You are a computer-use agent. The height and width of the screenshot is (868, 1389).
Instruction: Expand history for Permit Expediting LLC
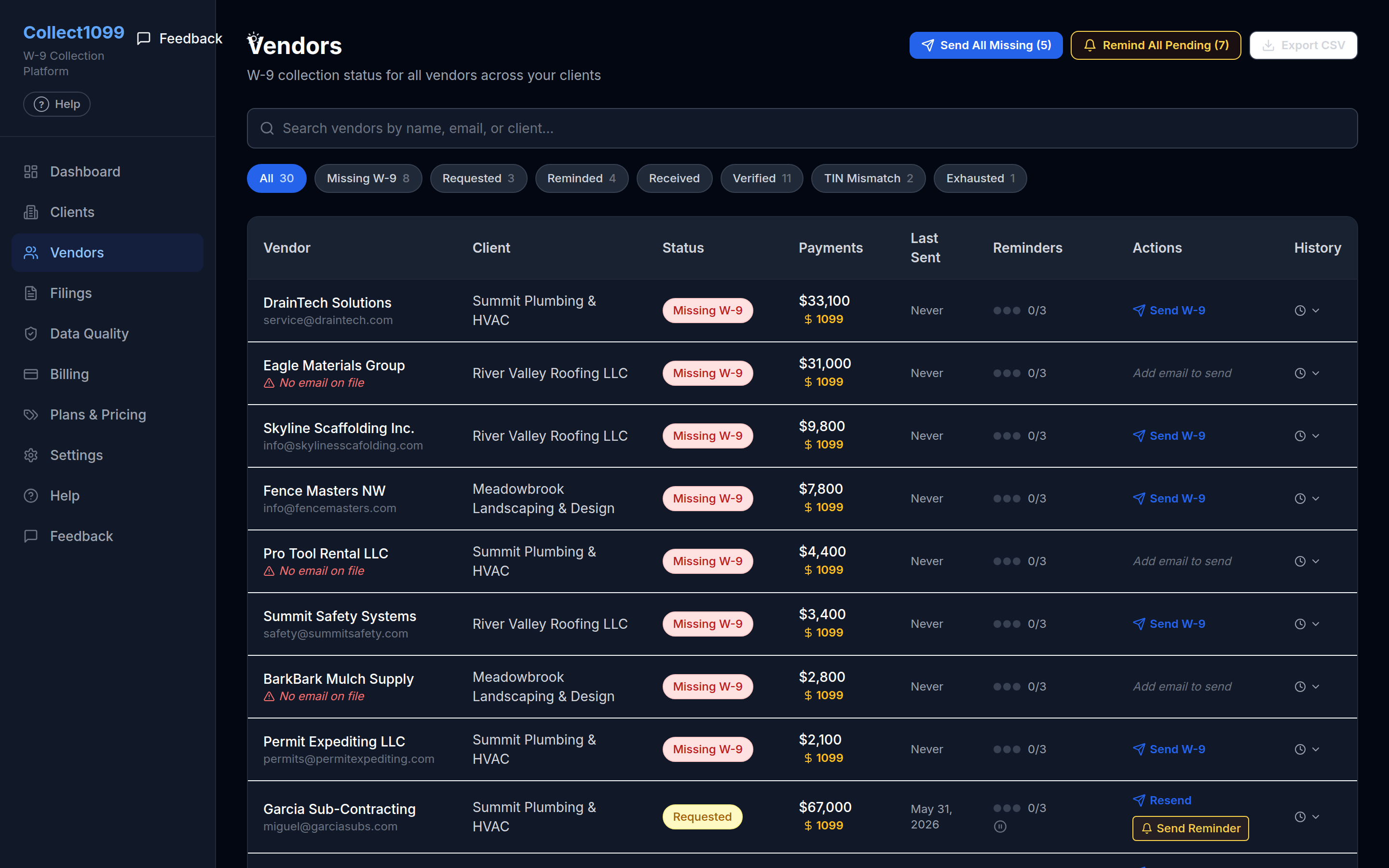click(x=1307, y=749)
